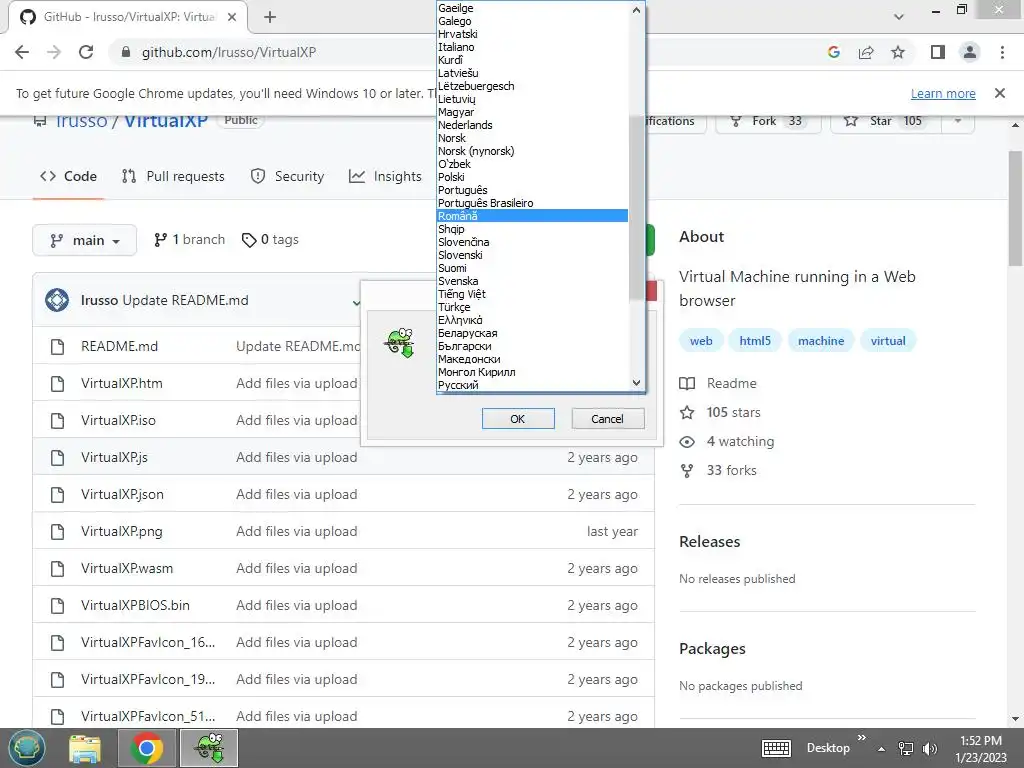
Task: Expand the Star list dropdown arrow
Action: (958, 121)
